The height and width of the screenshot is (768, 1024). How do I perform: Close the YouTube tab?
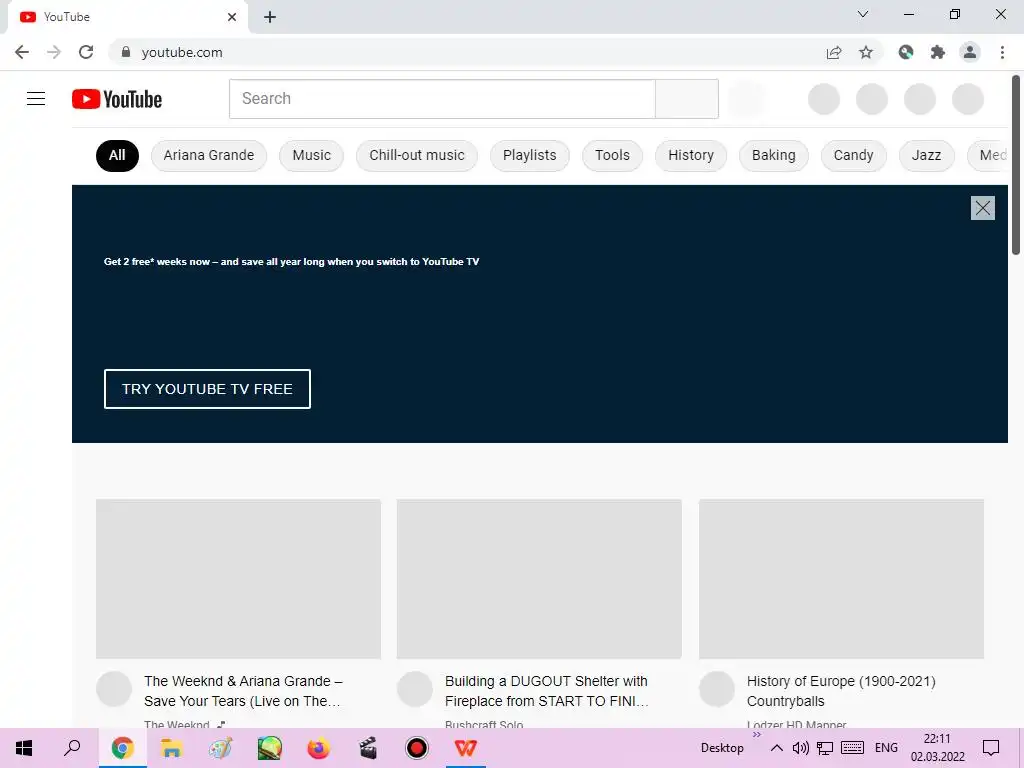point(232,17)
